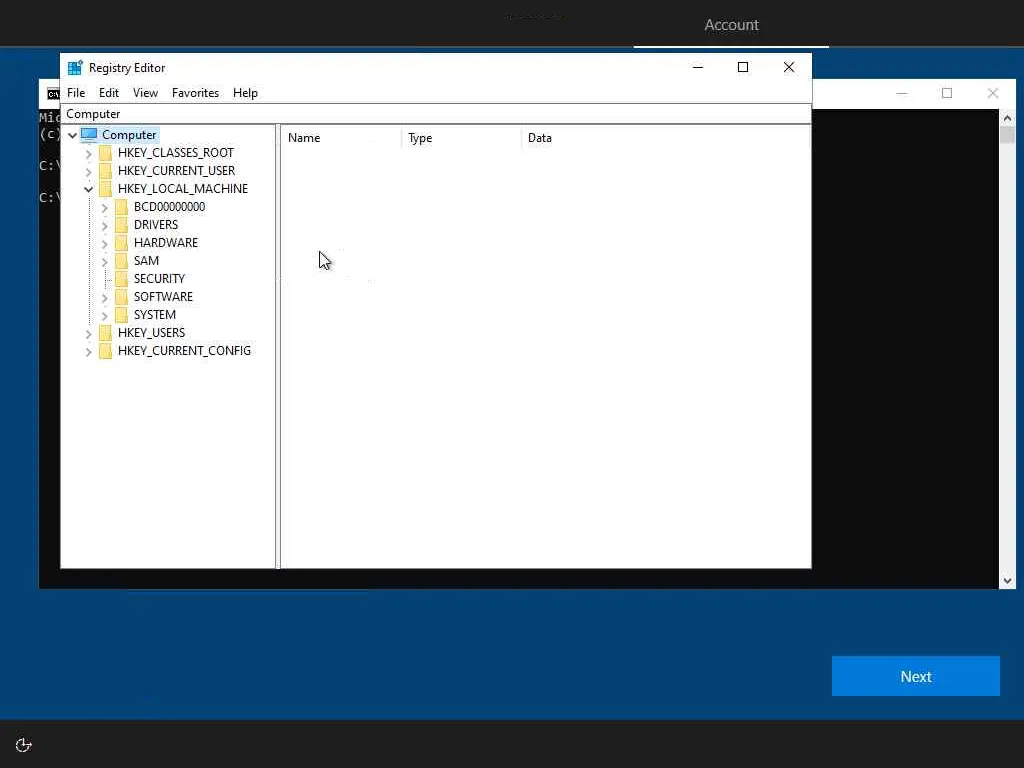The height and width of the screenshot is (768, 1024).
Task: Click the Data column header
Action: point(665,138)
